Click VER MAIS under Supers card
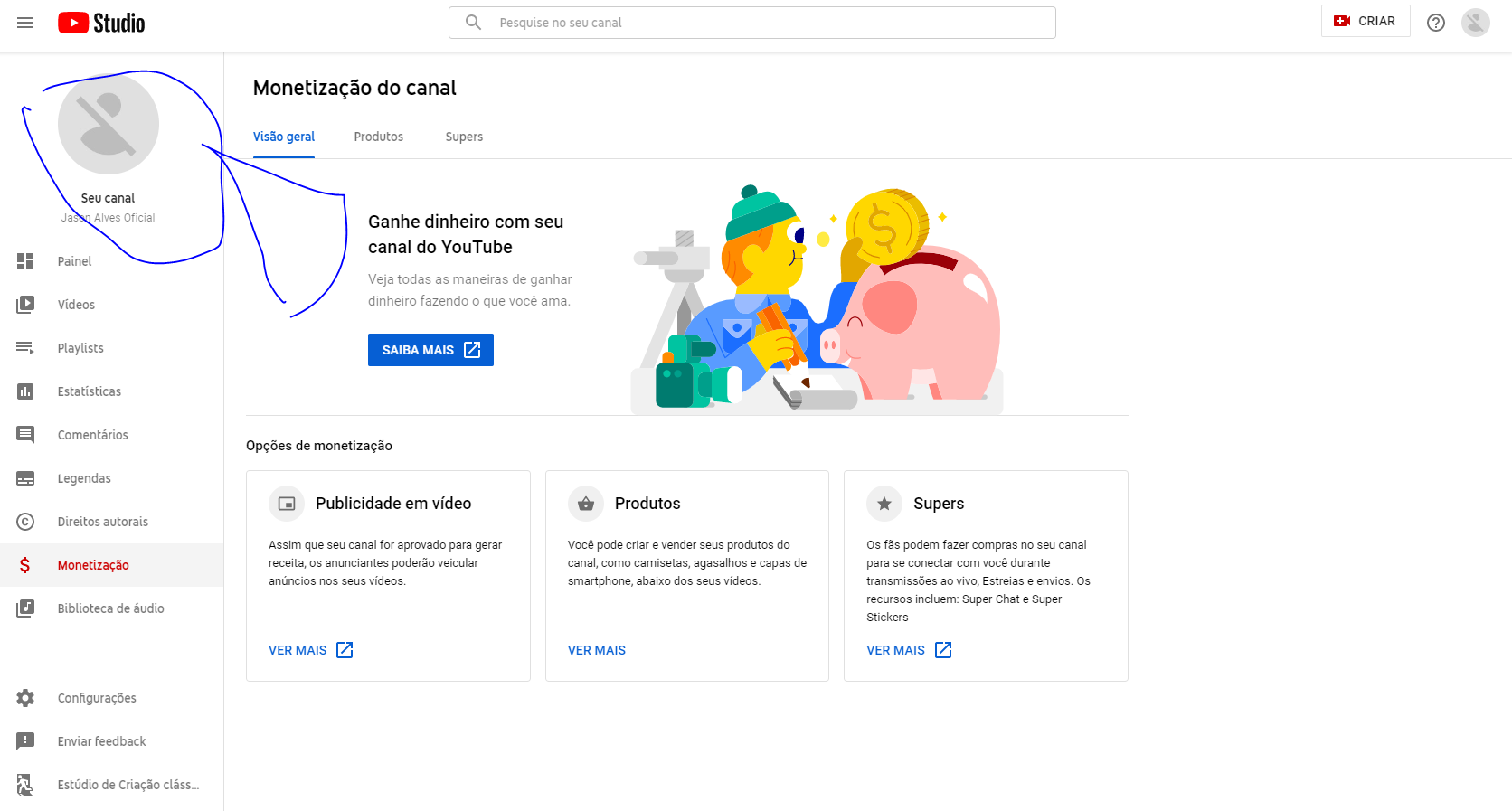The width and height of the screenshot is (1512, 811). click(x=909, y=650)
